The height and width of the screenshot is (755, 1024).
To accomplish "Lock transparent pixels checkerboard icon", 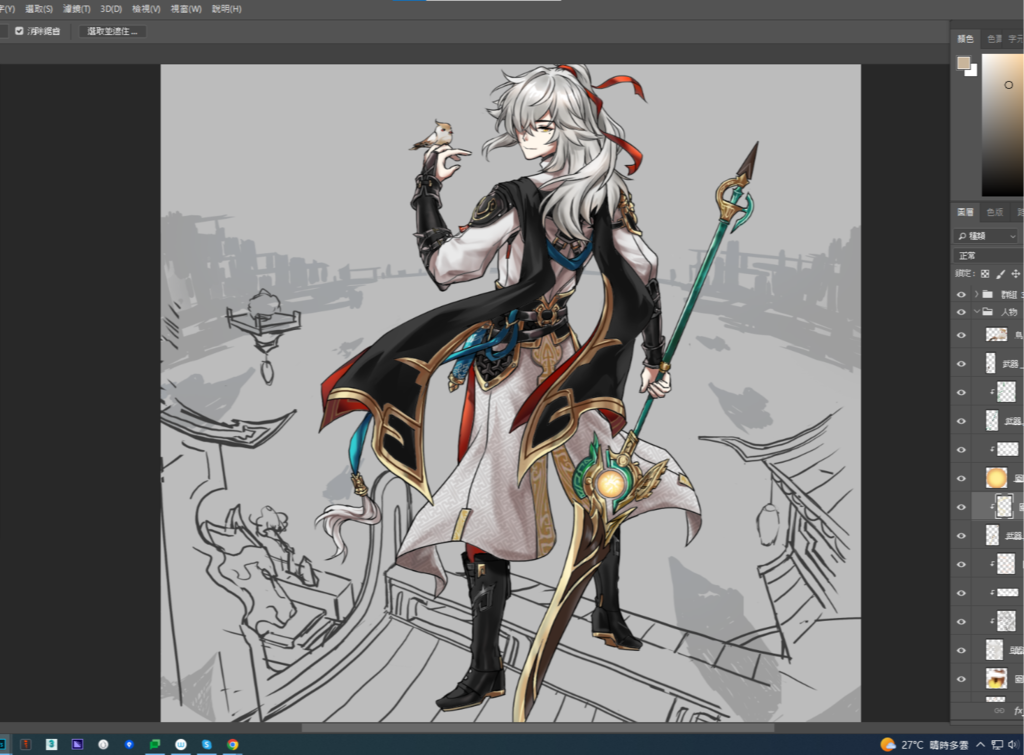I will coord(985,274).
